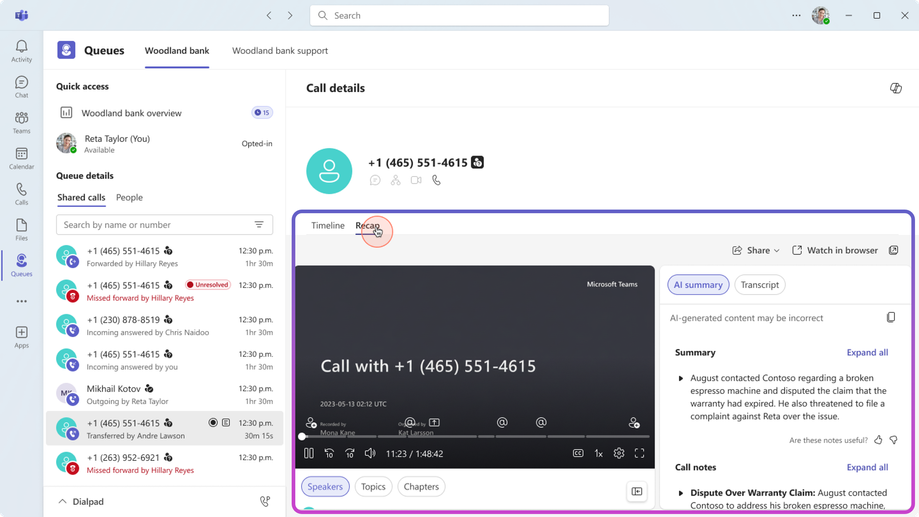This screenshot has width=919, height=517.
Task: Open the pop-out icon beside Watch in browser
Action: (x=893, y=250)
